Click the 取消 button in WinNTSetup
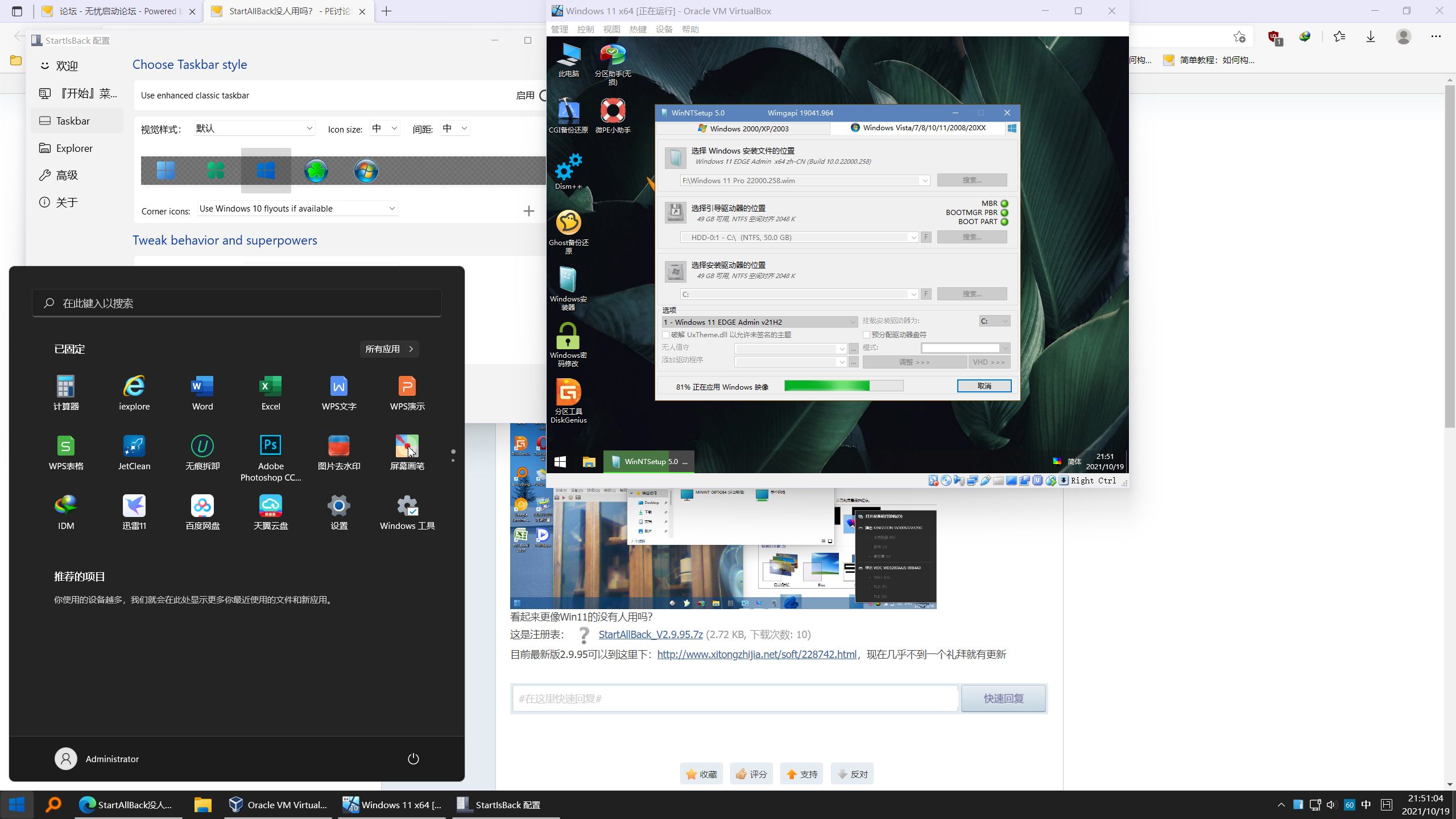The width and height of the screenshot is (1456, 819). coord(984,386)
